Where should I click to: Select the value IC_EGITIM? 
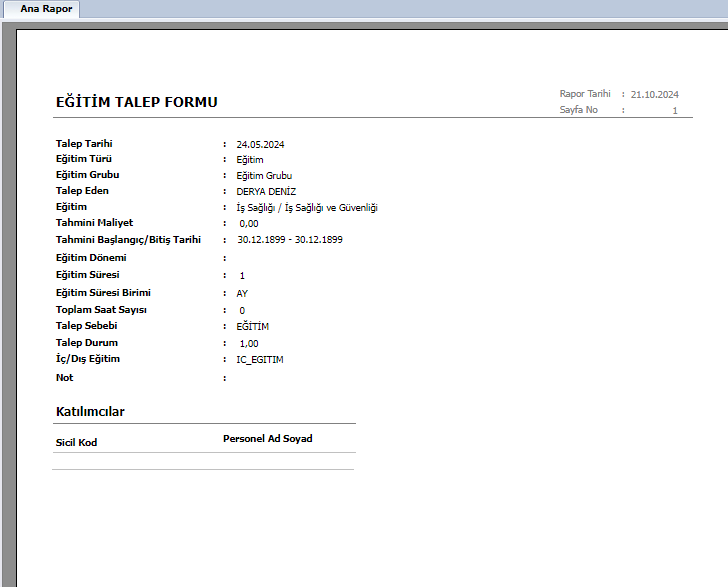(260, 360)
